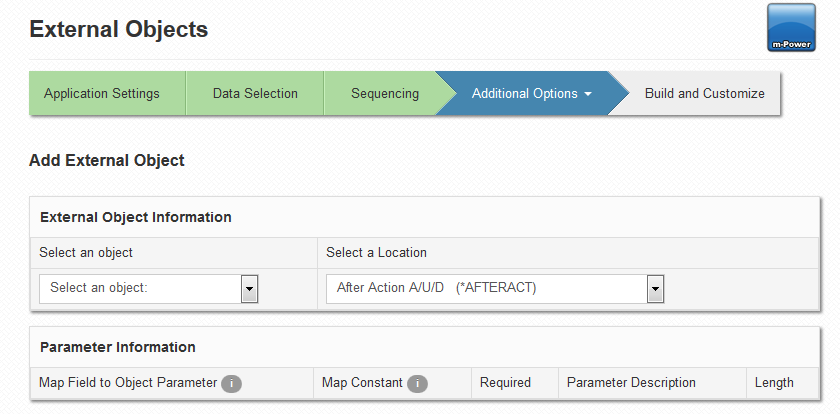This screenshot has height=414, width=840.
Task: Click the Map Field to Object Parameter header text
Action: tap(128, 382)
